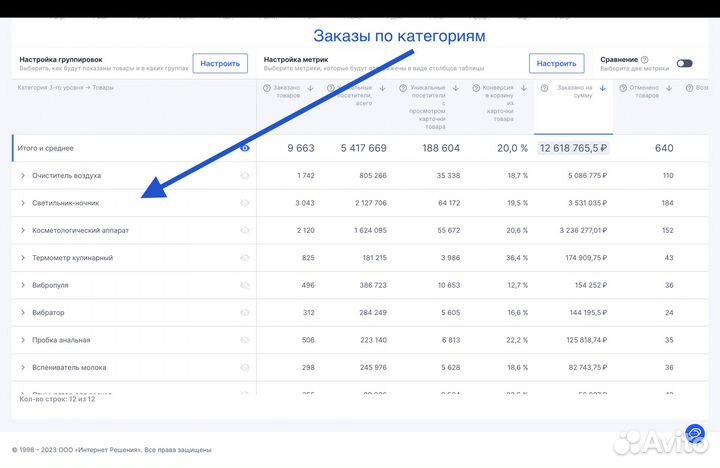This screenshot has height=468, width=720.
Task: Click the 3 236 277,01 ₽ cell
Action: [x=583, y=230]
